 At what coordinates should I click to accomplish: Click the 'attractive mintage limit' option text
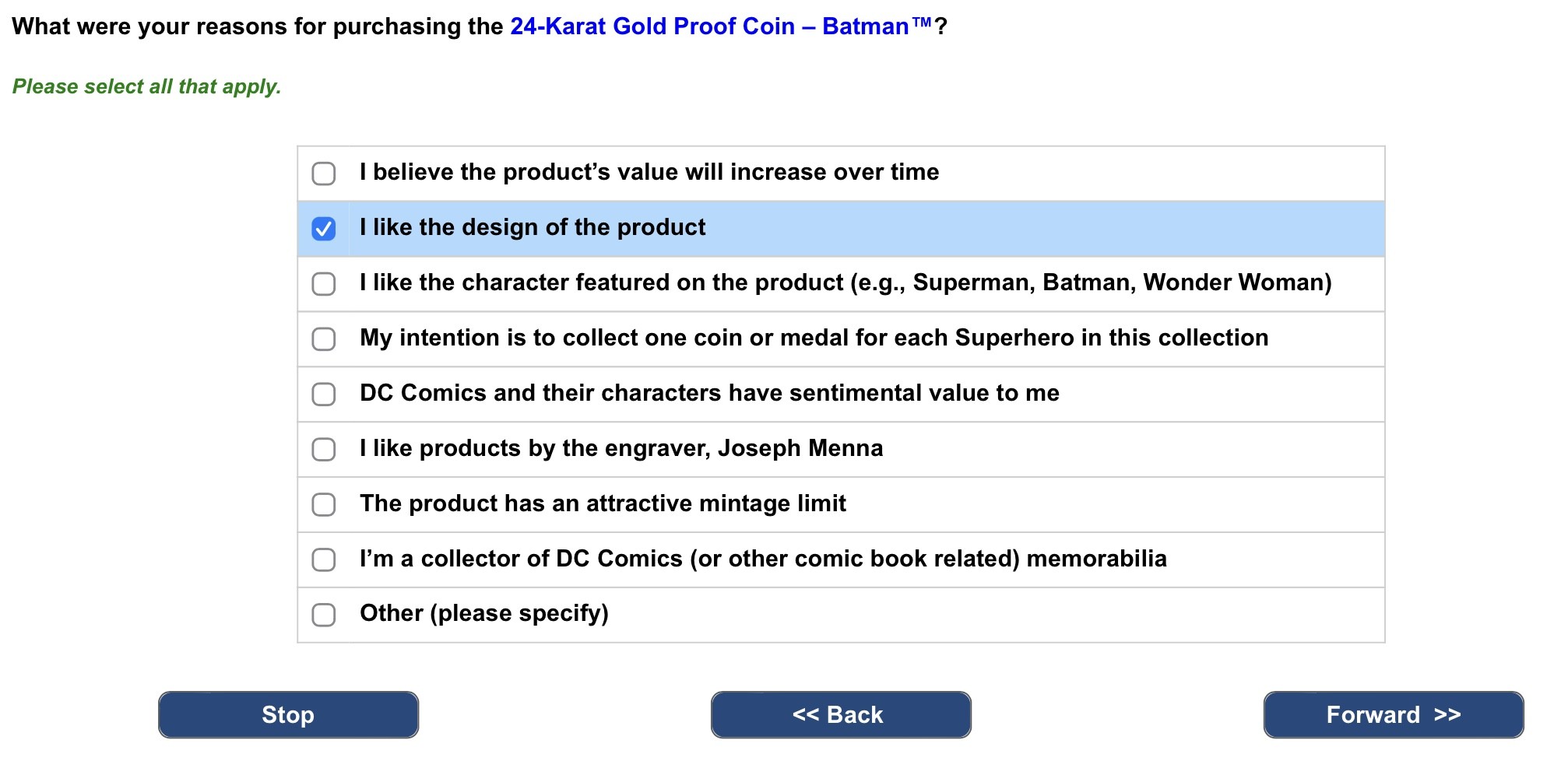[603, 503]
